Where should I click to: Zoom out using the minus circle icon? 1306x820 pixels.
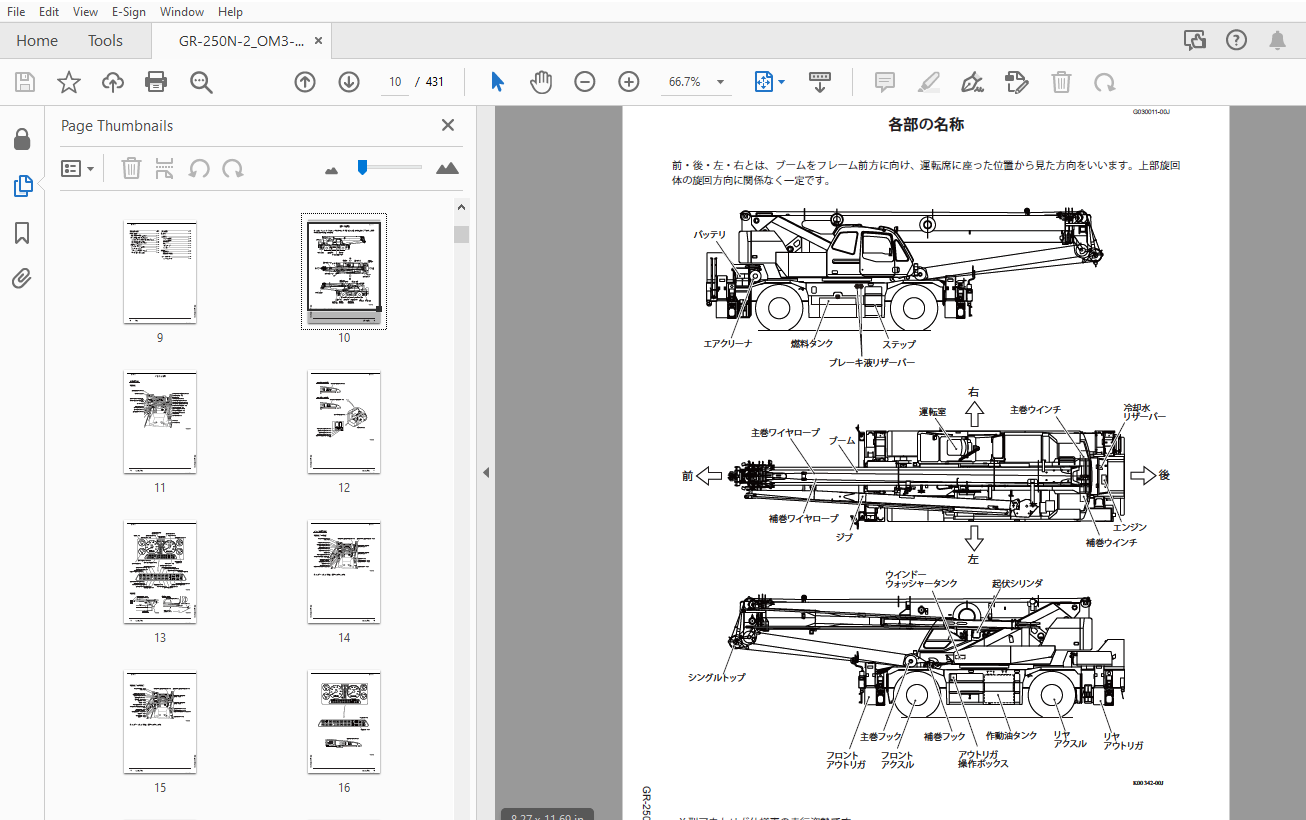[585, 82]
